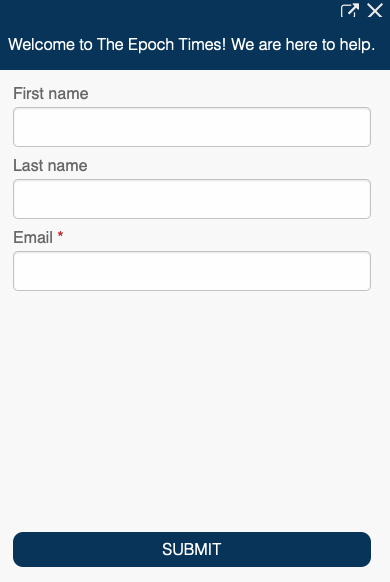
Task: Click the "We are here to help" banner text
Action: tap(303, 45)
